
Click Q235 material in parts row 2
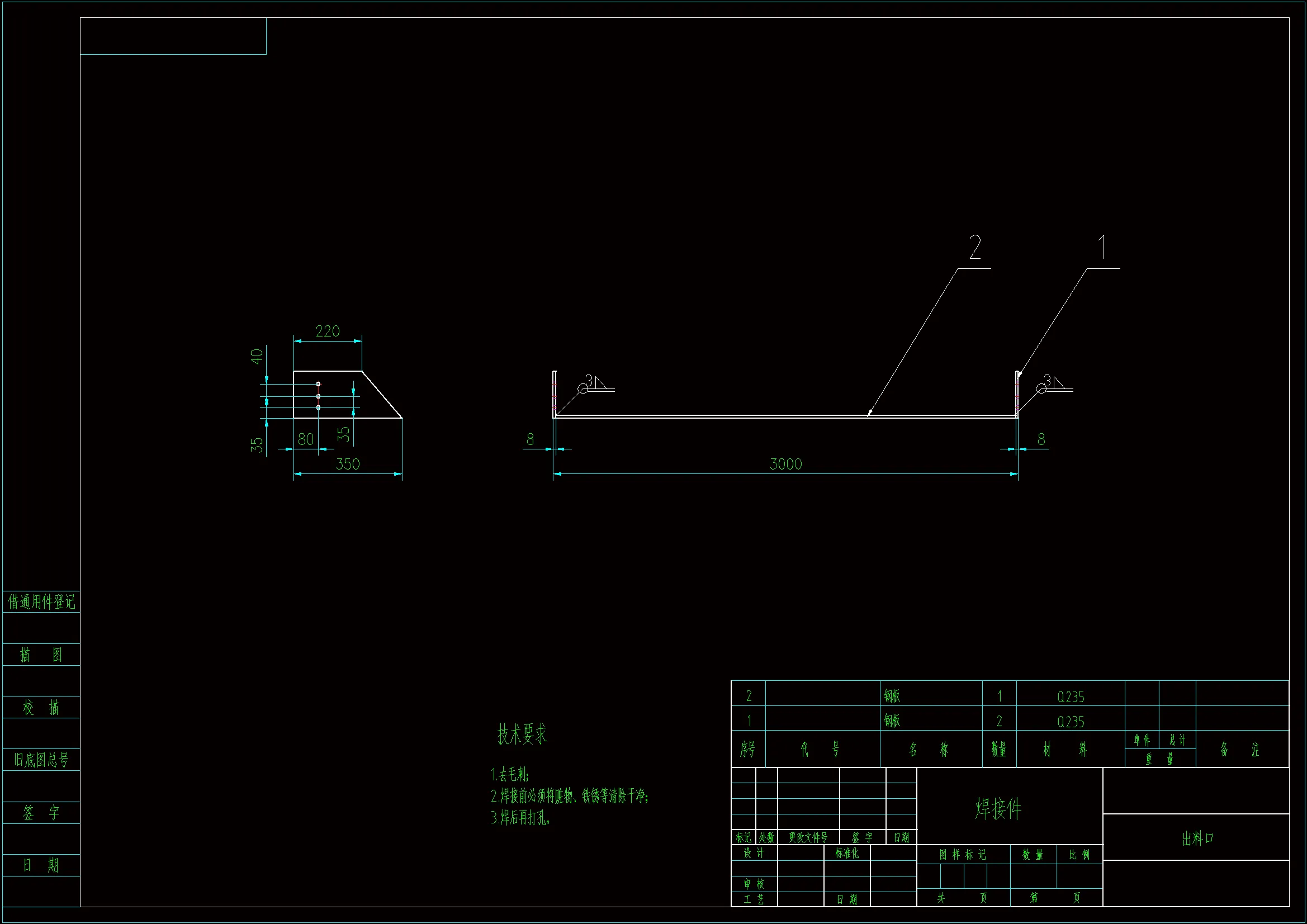click(x=1070, y=697)
